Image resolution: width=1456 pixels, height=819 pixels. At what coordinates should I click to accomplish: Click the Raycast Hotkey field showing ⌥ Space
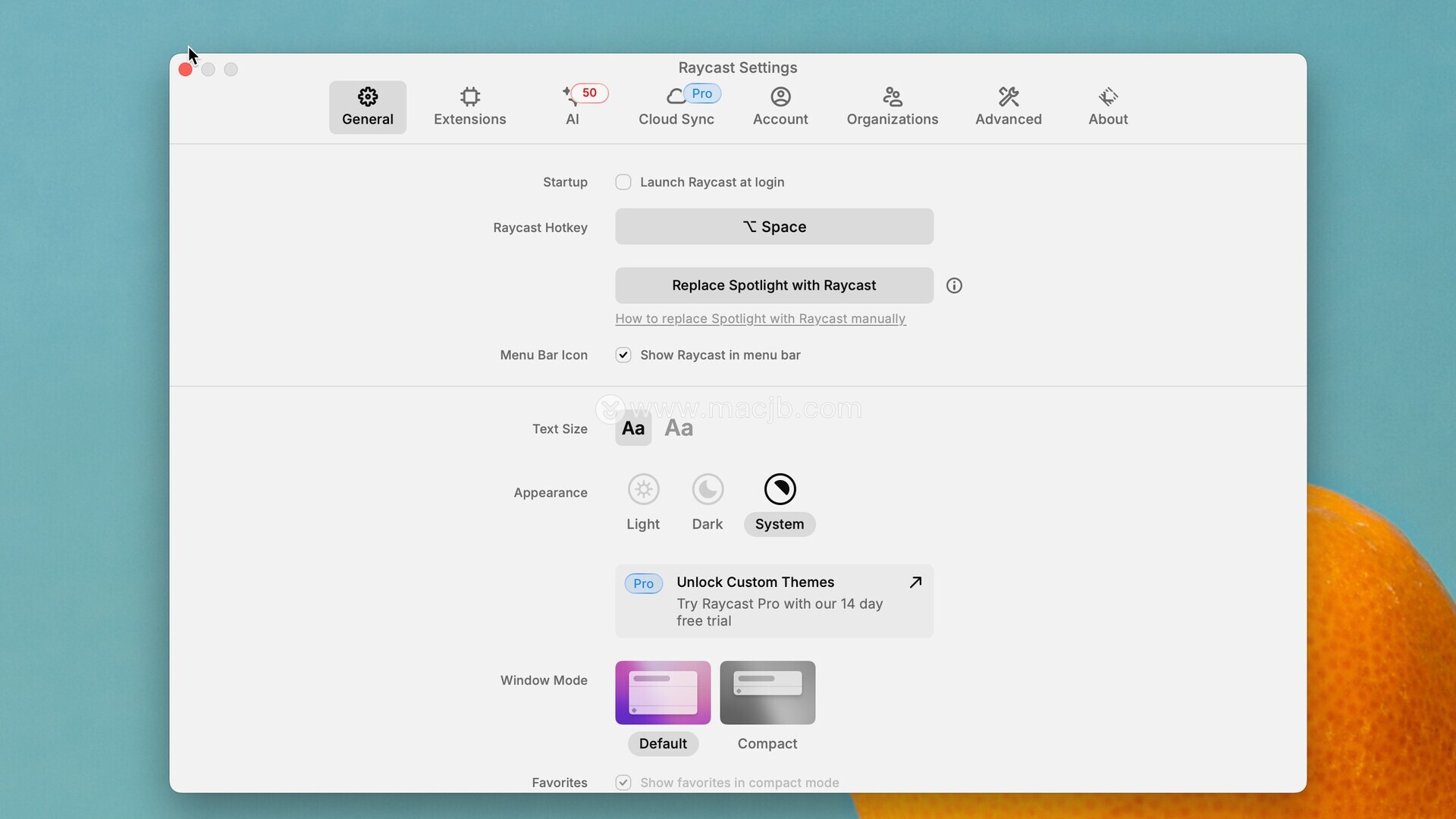(x=774, y=227)
